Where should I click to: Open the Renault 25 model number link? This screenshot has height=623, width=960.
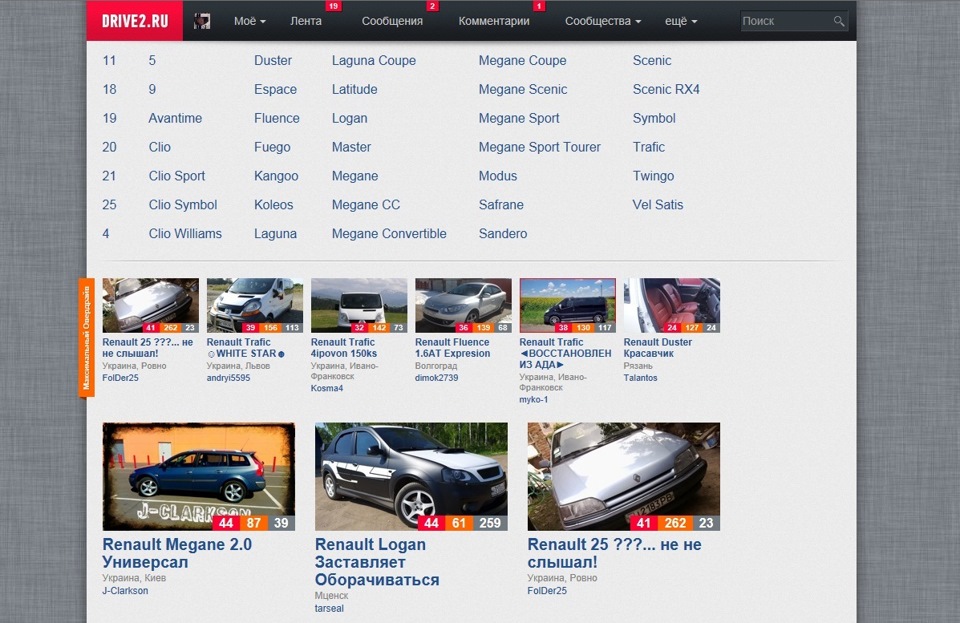coord(109,205)
